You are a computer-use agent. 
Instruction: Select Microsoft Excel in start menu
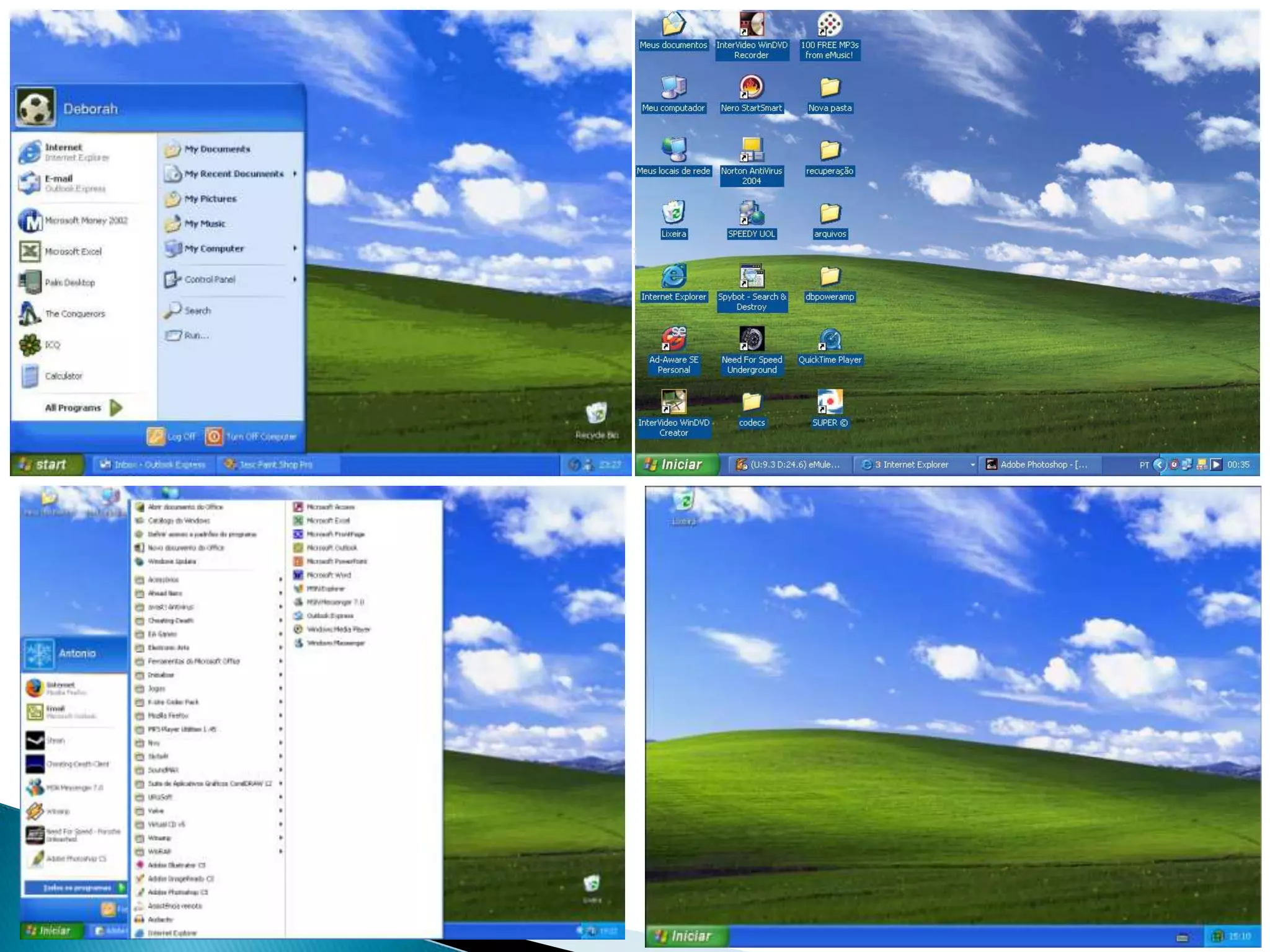73,252
